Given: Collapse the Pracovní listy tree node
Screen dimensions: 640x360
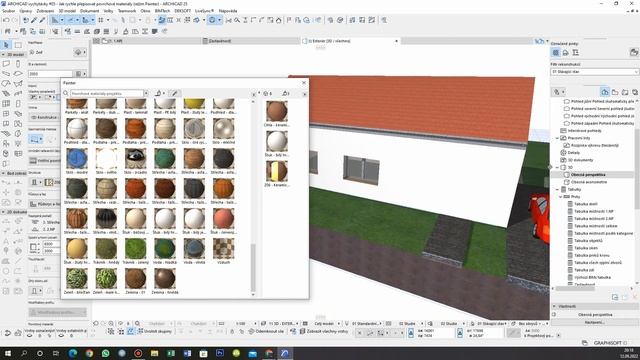Looking at the screenshot, I should click(558, 138).
